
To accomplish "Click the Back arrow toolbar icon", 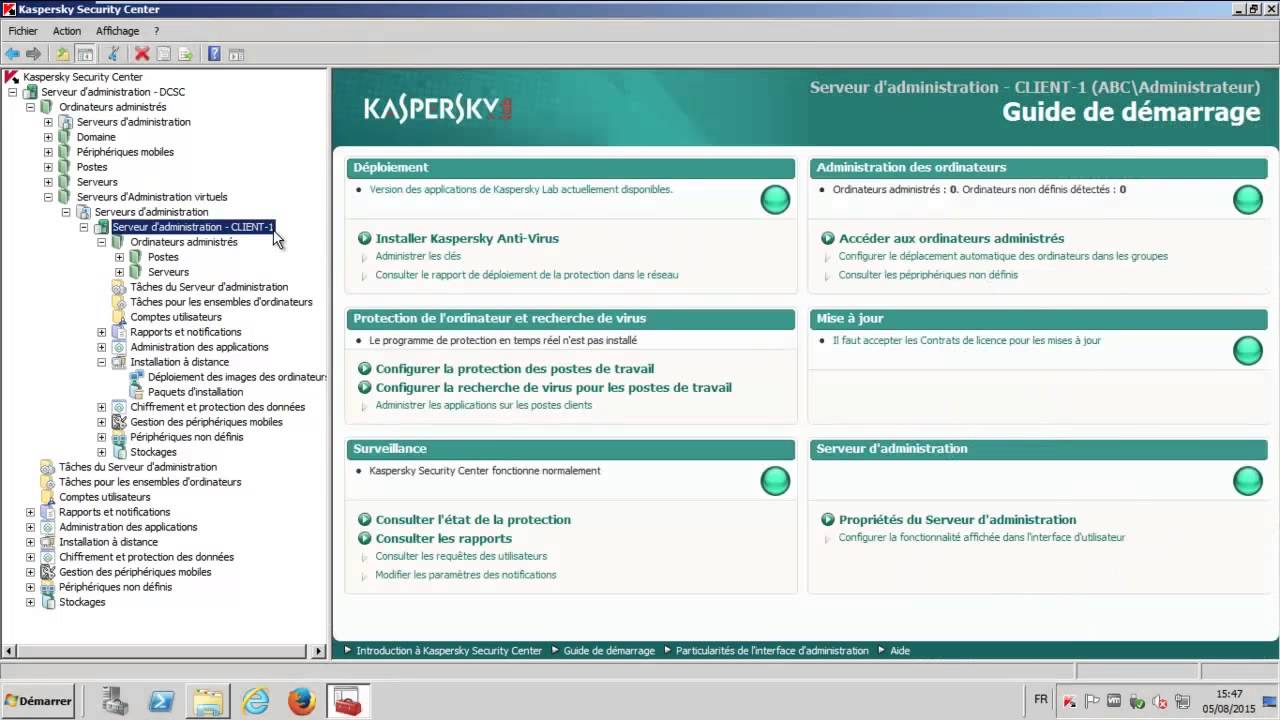I will 12,54.
